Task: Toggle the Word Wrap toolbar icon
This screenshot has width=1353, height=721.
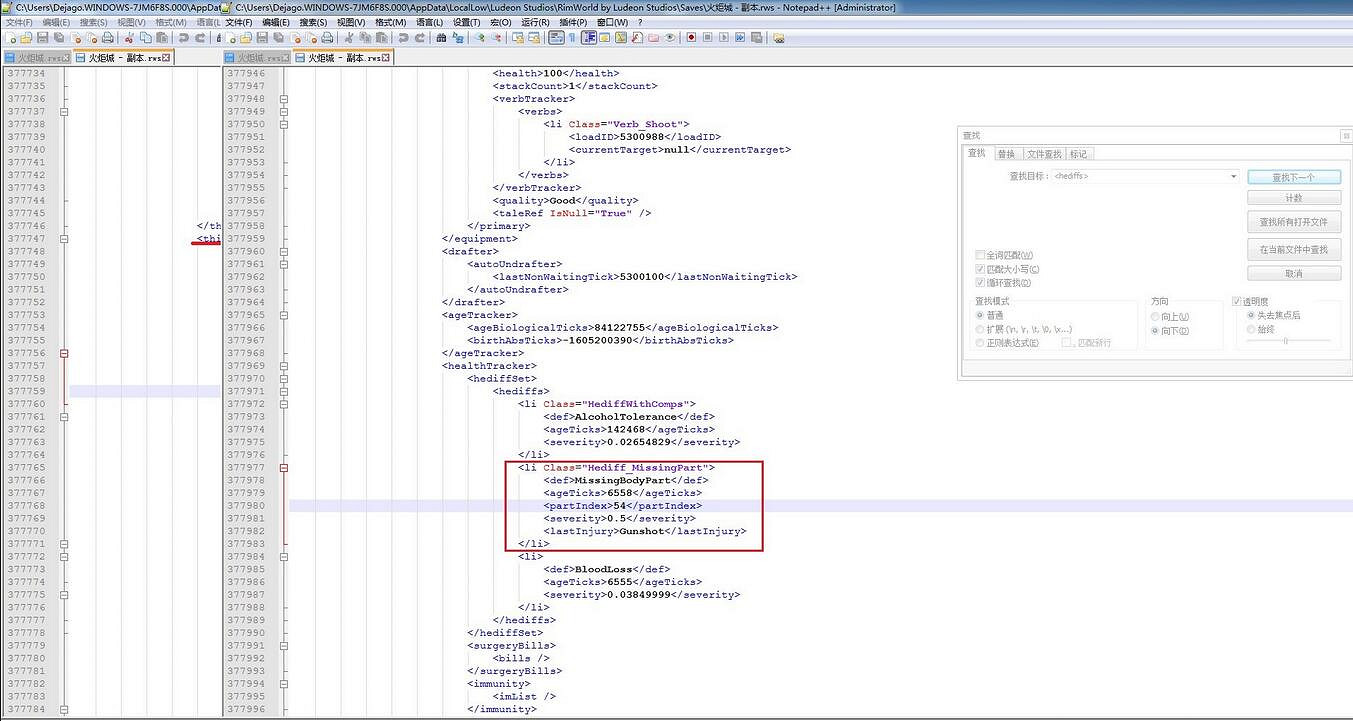Action: point(556,38)
